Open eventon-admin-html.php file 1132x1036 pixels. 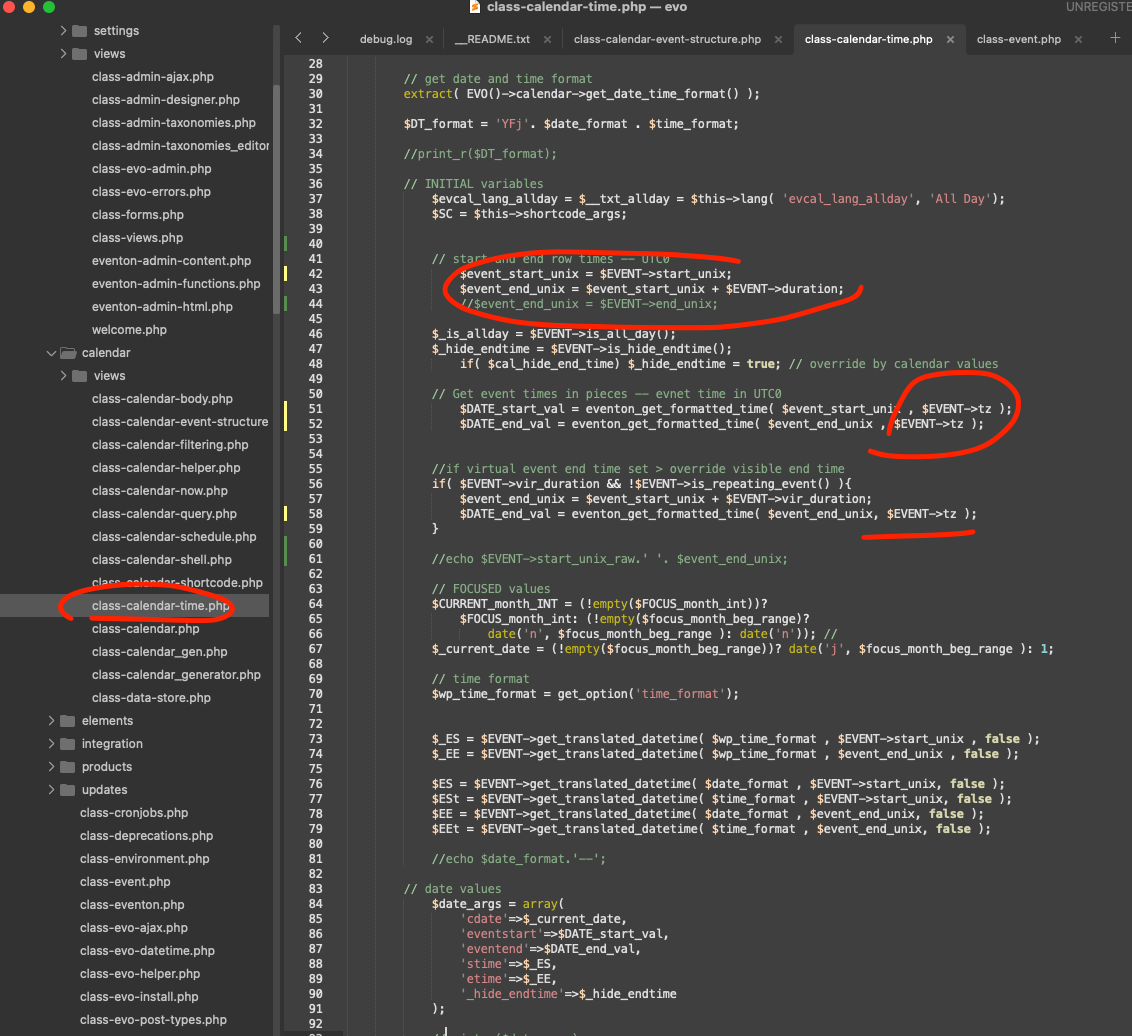(x=162, y=307)
